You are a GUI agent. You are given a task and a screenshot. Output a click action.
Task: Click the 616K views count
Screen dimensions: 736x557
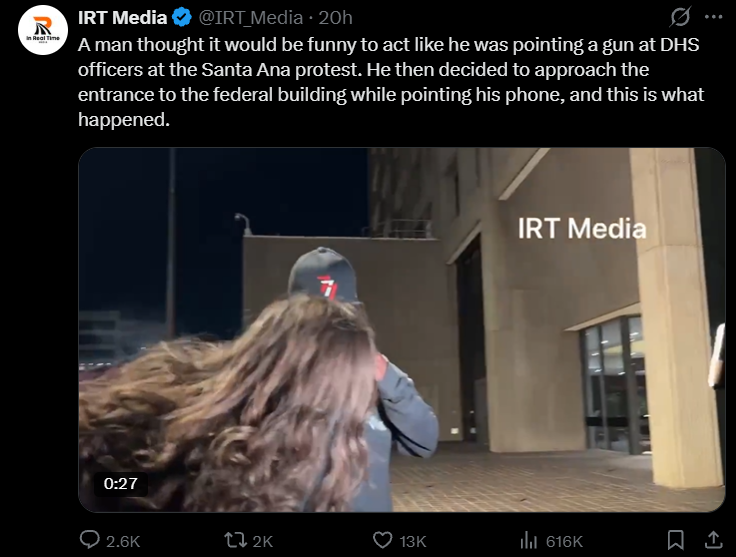pyautogui.click(x=564, y=541)
